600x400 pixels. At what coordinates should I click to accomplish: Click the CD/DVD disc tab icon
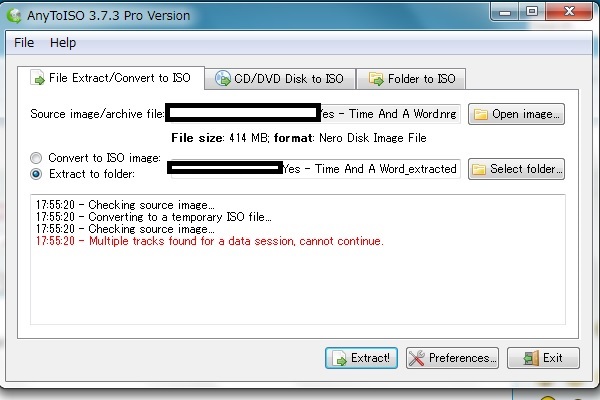(x=223, y=78)
